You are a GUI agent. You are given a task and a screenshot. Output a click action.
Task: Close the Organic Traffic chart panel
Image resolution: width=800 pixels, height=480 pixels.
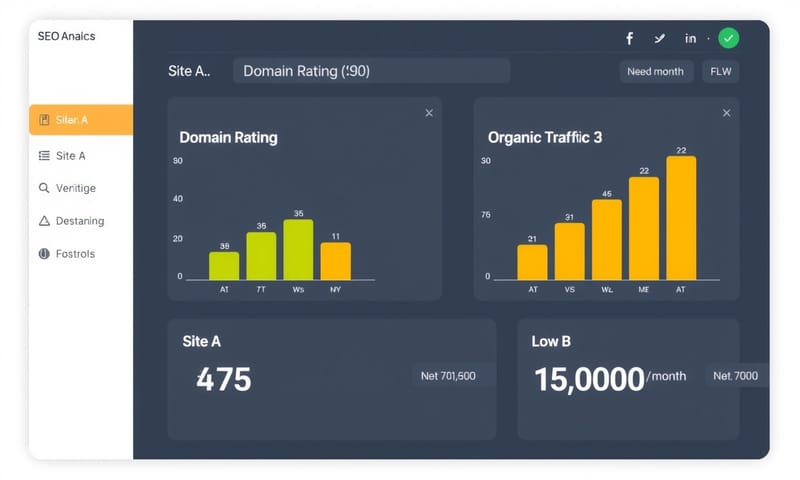(727, 113)
